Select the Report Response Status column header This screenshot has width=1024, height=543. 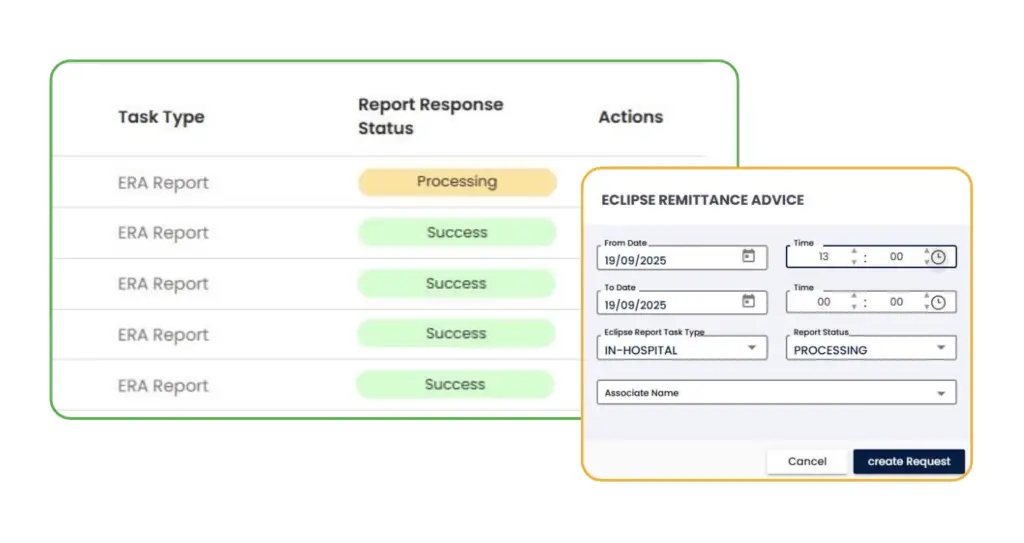coord(430,116)
